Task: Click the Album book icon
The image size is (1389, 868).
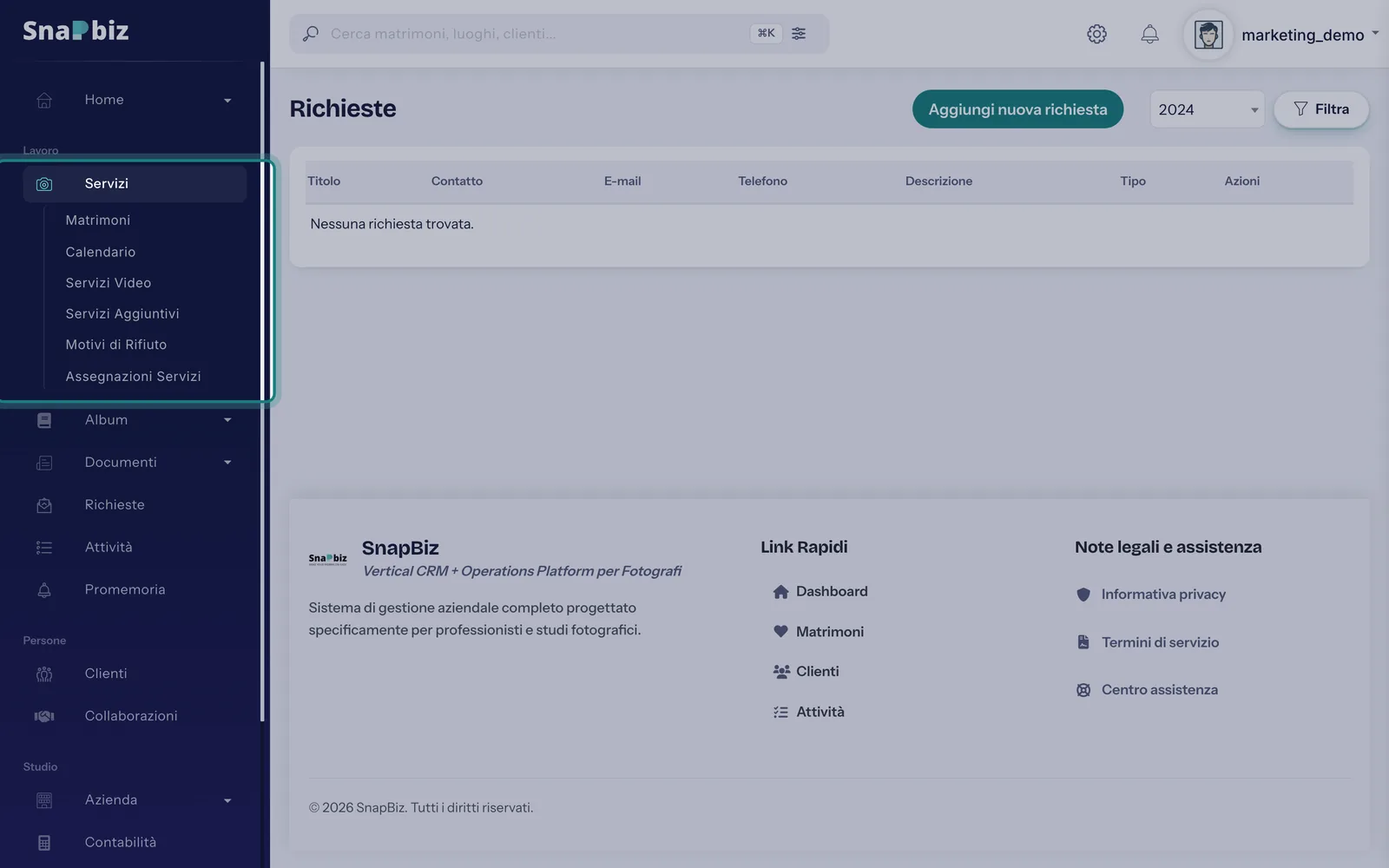Action: pyautogui.click(x=44, y=420)
